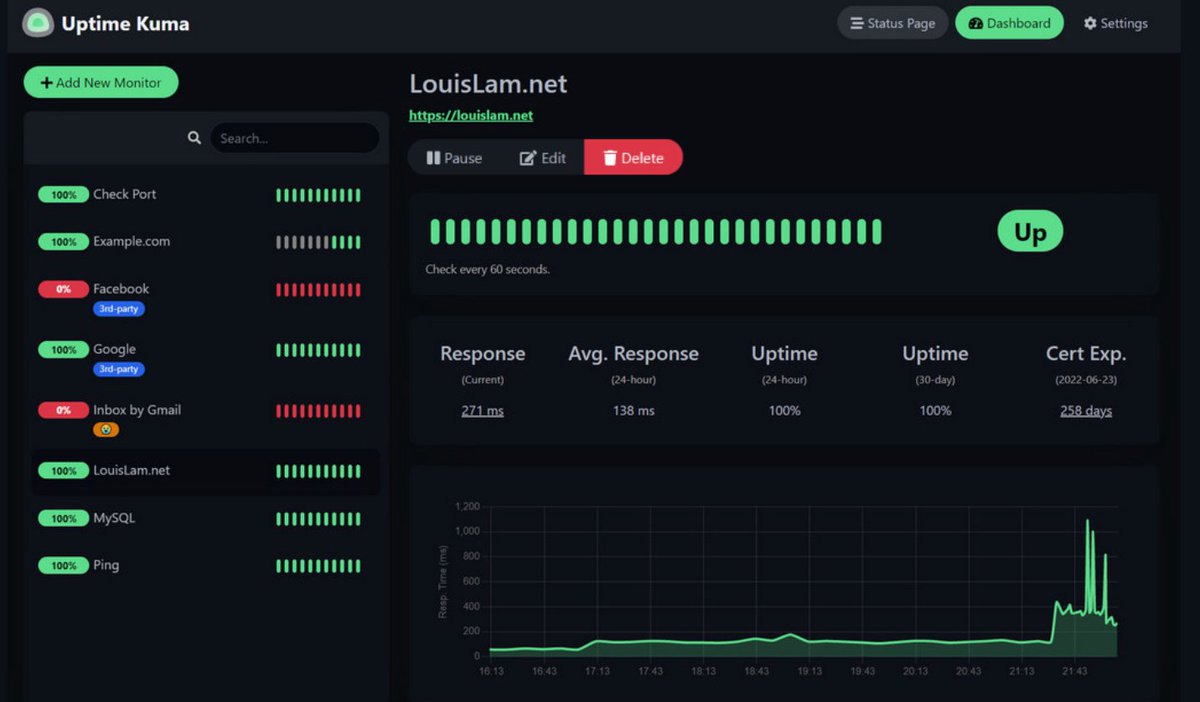Open the Status Page

coord(892,22)
